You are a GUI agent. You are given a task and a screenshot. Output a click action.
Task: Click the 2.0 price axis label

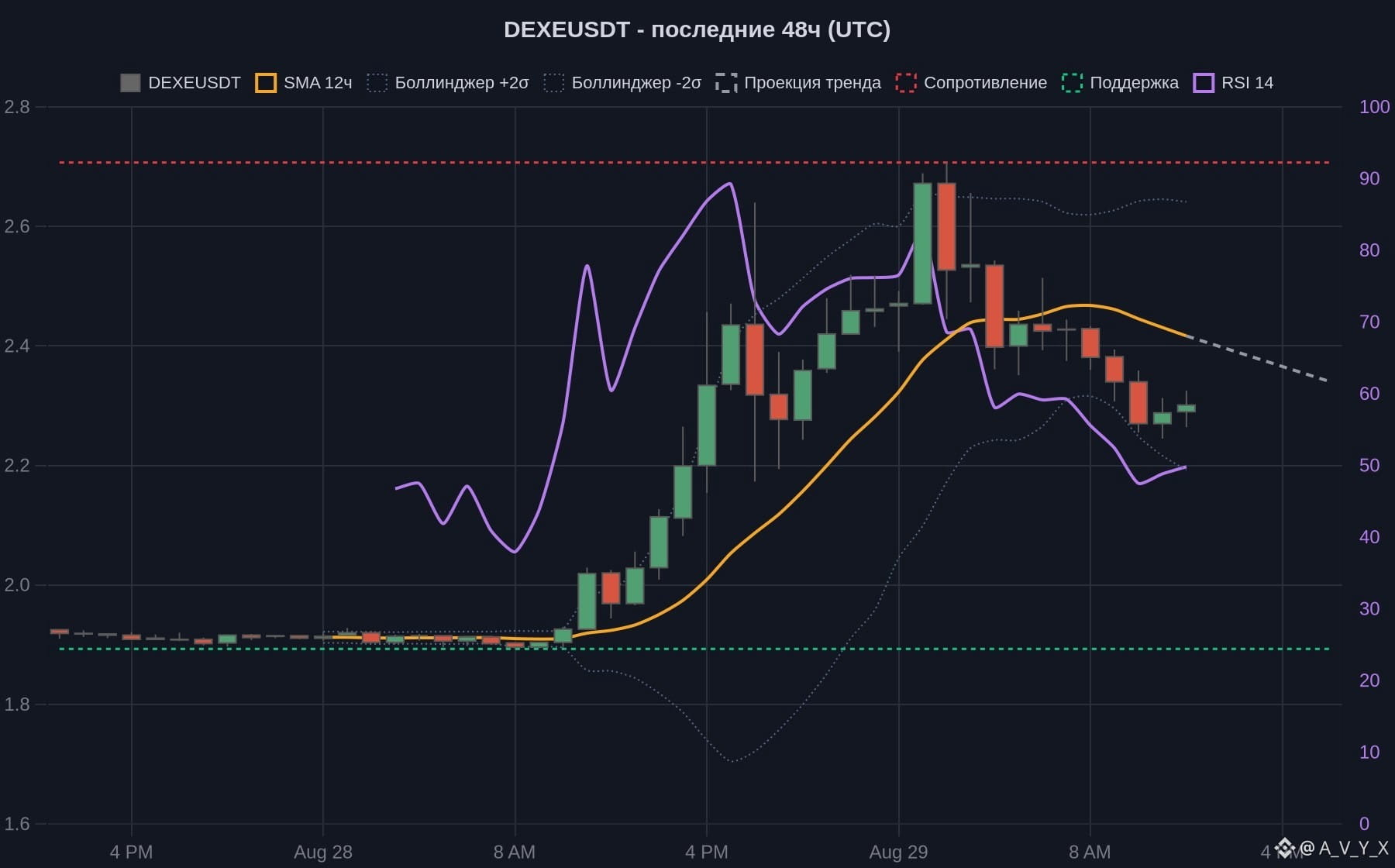point(17,585)
